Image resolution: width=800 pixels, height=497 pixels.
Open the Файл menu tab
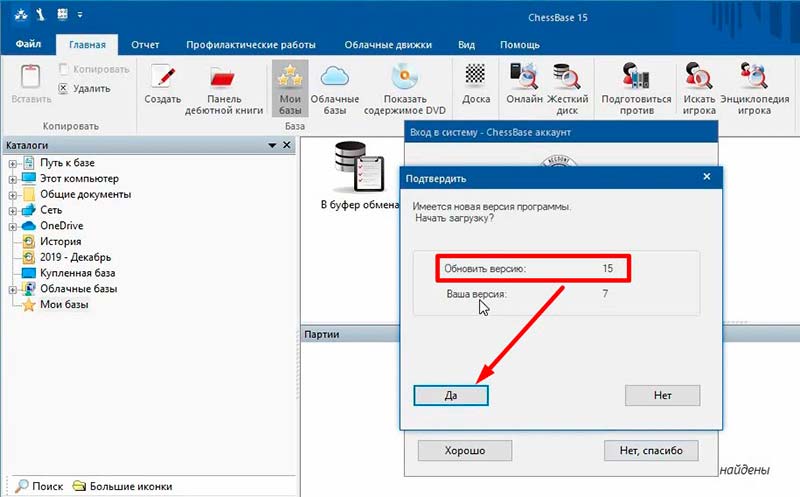27,45
